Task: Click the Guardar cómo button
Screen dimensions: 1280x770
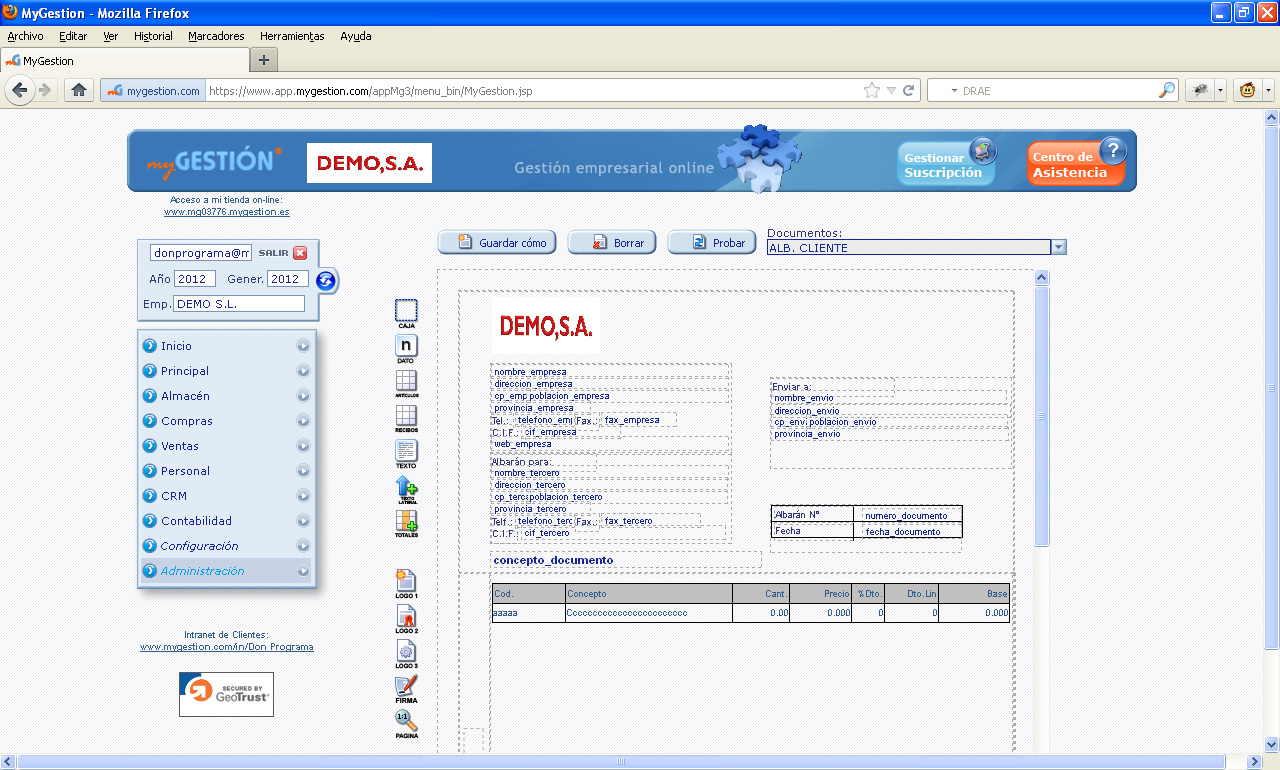Action: [x=497, y=243]
